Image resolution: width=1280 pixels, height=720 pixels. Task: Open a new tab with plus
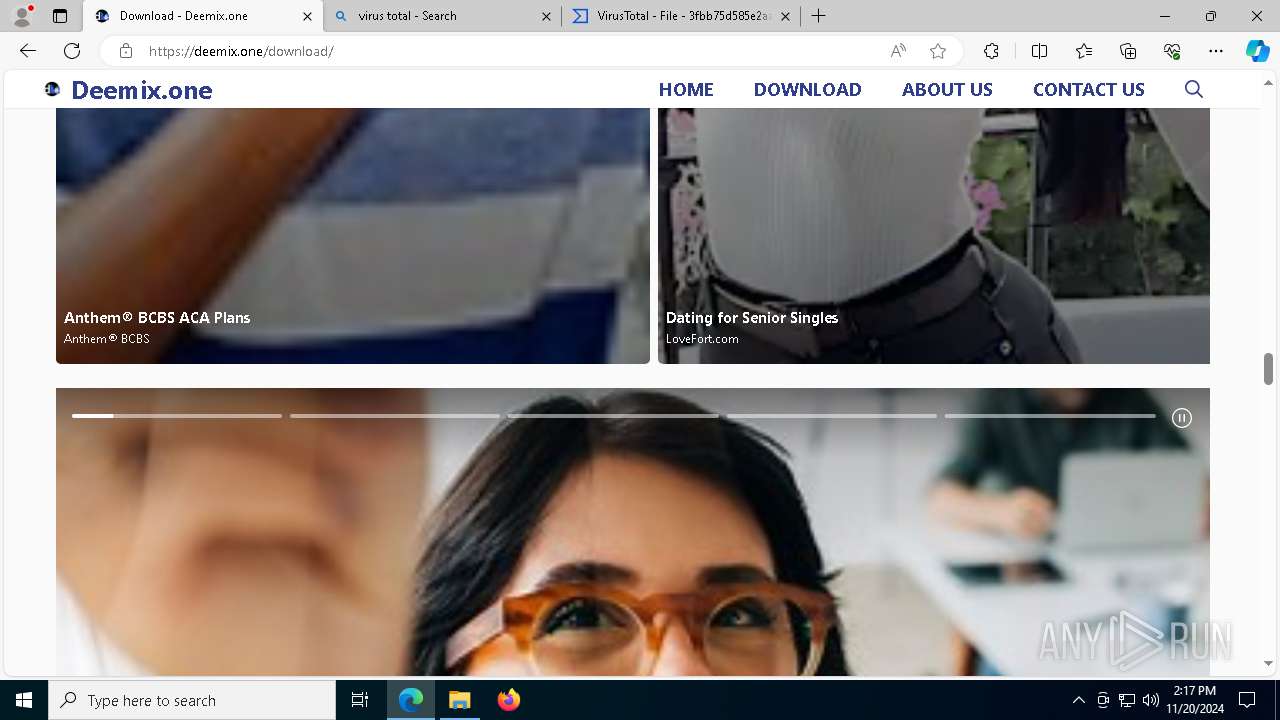click(x=818, y=16)
